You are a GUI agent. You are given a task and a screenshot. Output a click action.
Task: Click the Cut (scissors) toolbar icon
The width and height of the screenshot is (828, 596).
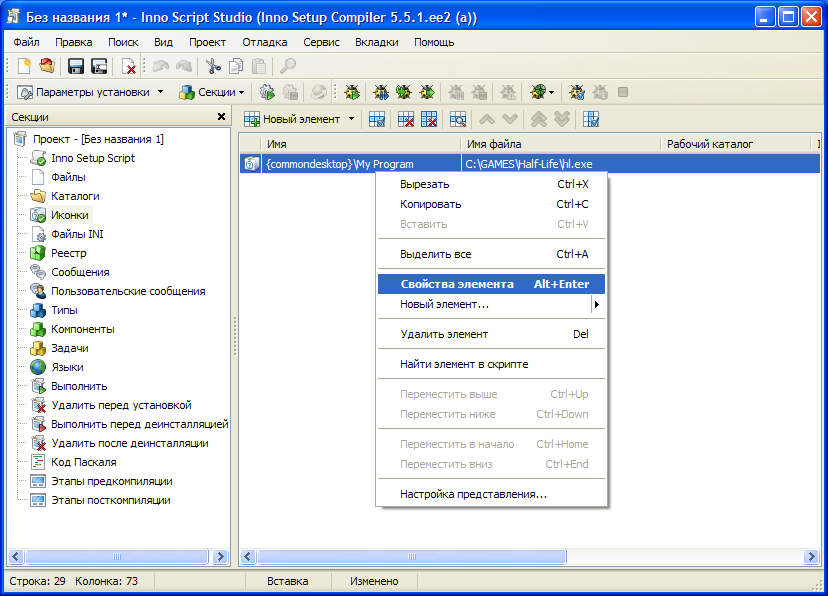click(x=212, y=66)
